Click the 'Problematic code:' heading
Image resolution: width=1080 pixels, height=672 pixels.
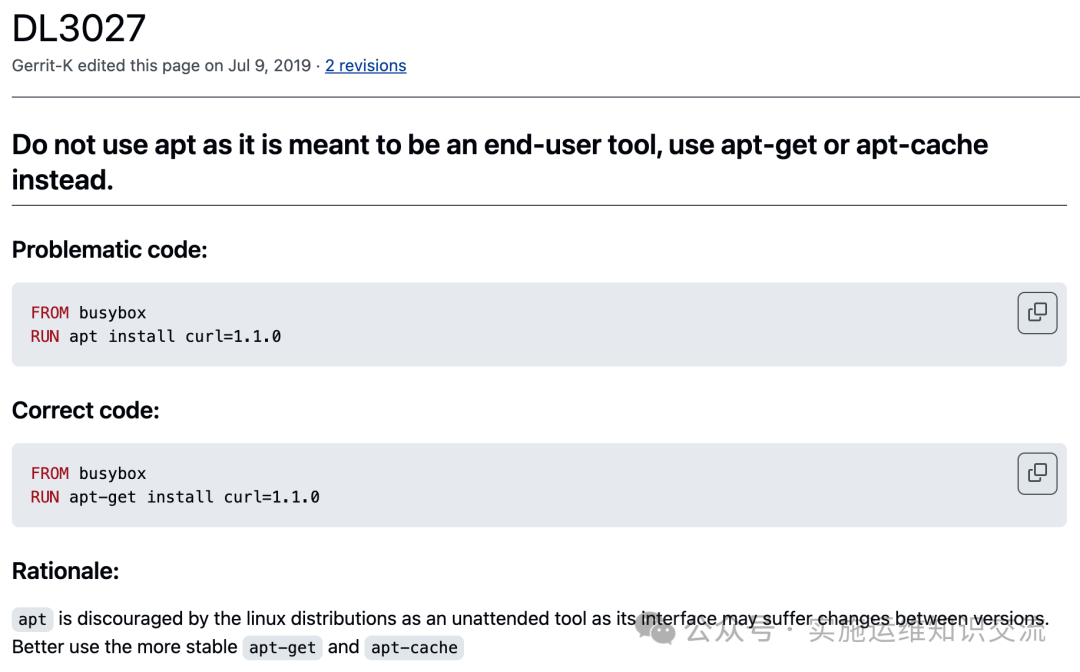[109, 250]
